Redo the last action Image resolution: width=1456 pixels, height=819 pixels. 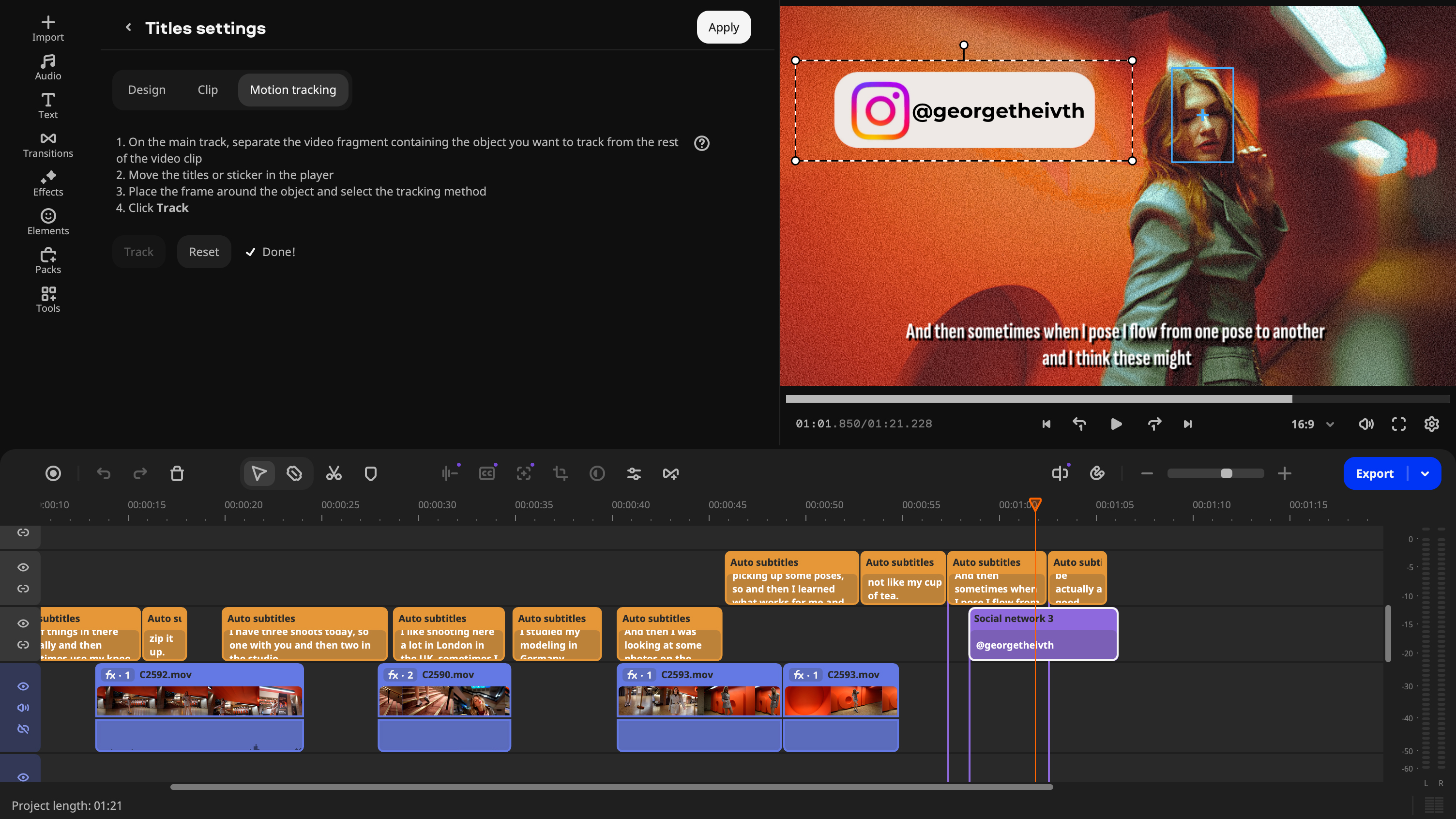[140, 473]
